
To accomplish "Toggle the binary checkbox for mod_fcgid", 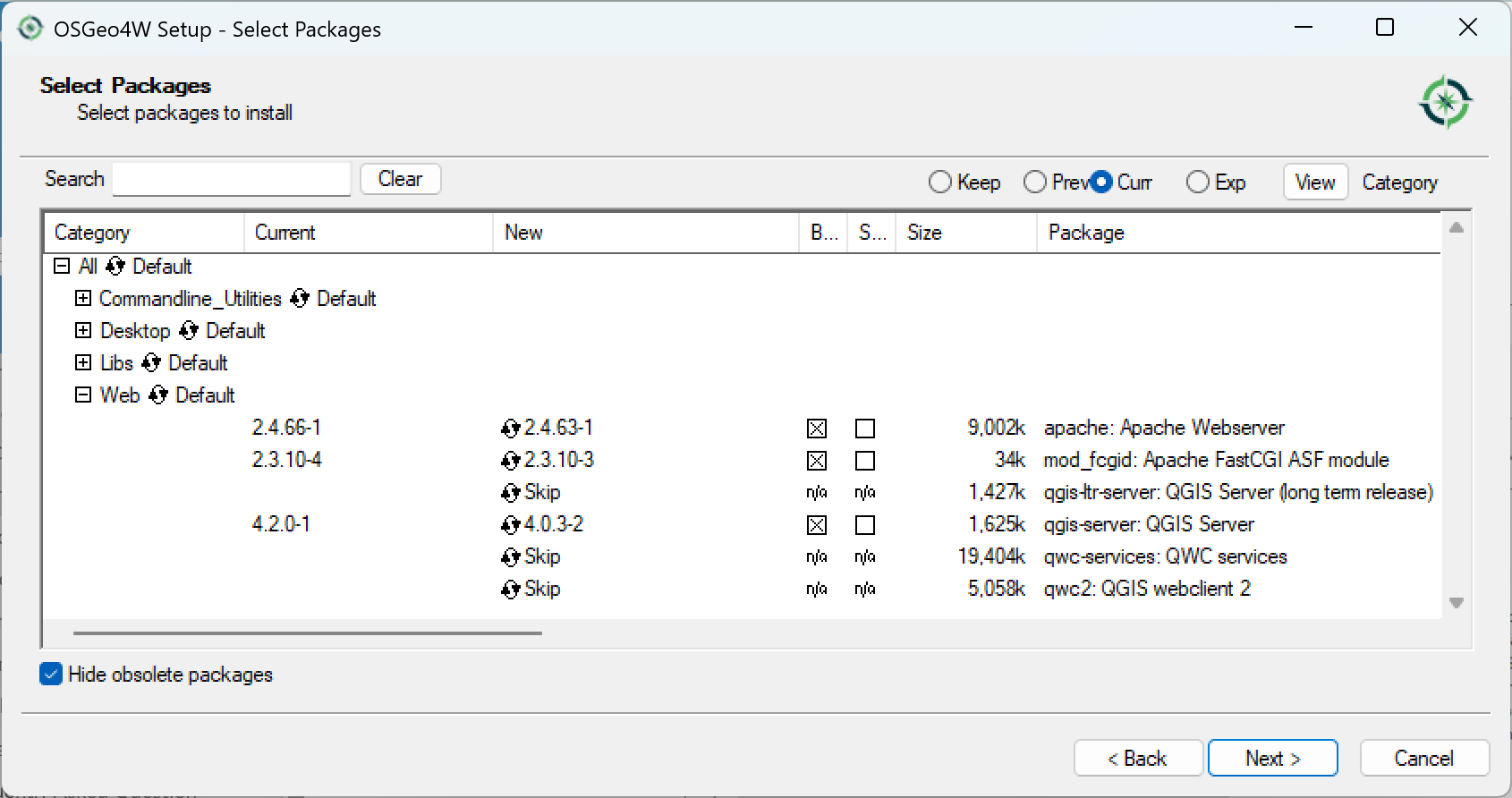I will click(817, 461).
